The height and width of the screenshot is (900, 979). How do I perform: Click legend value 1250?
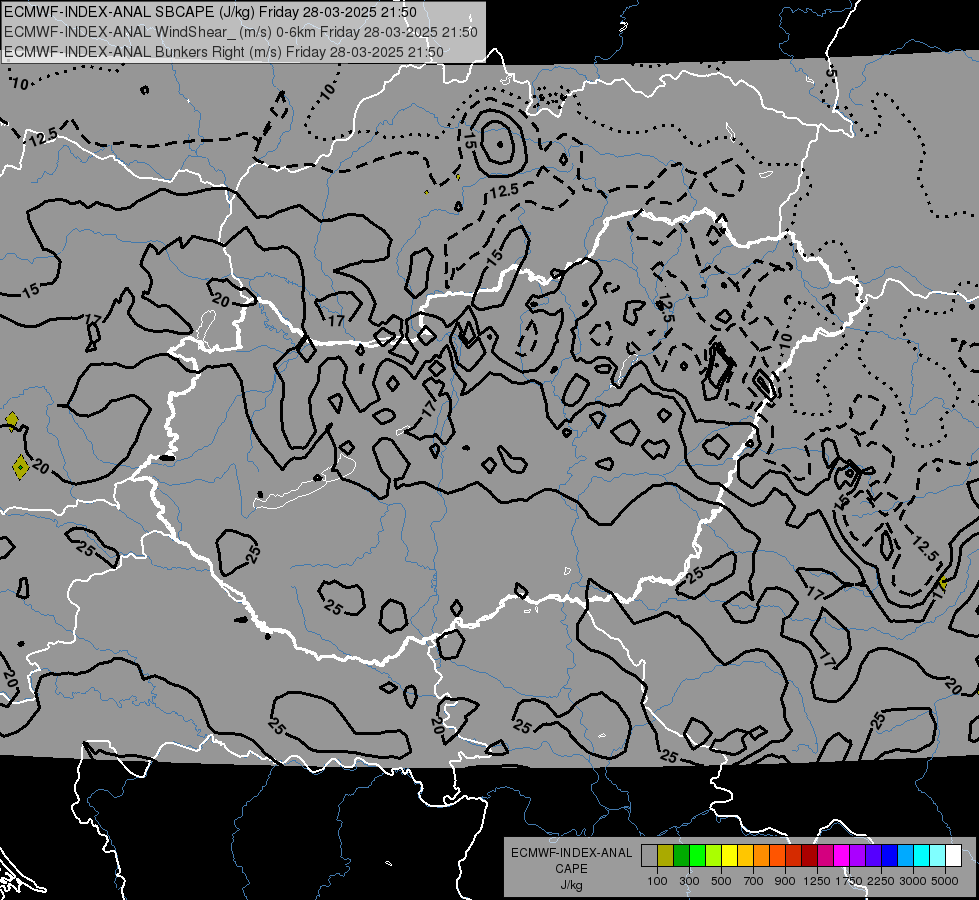pos(817,881)
